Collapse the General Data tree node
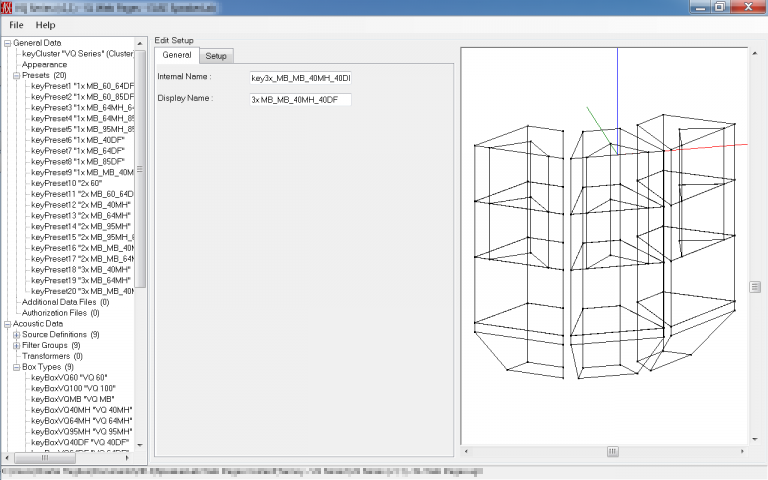 coord(7,43)
